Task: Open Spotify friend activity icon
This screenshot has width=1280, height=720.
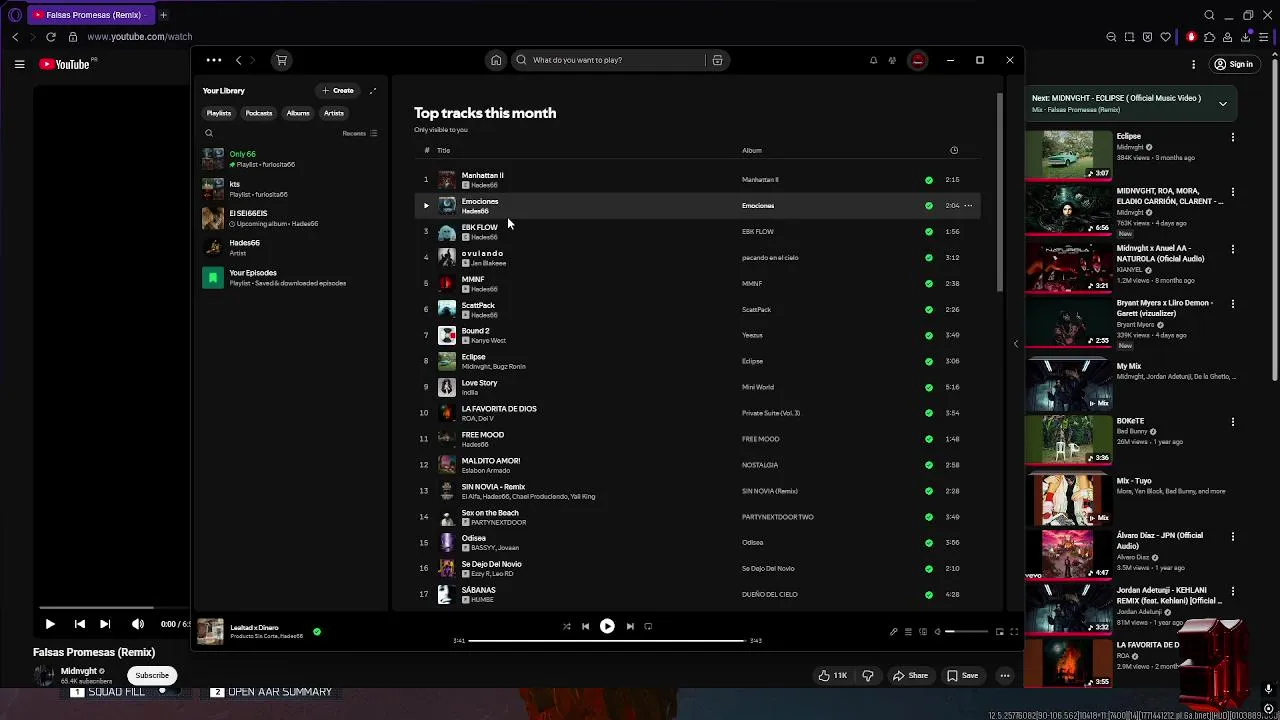Action: click(x=892, y=60)
